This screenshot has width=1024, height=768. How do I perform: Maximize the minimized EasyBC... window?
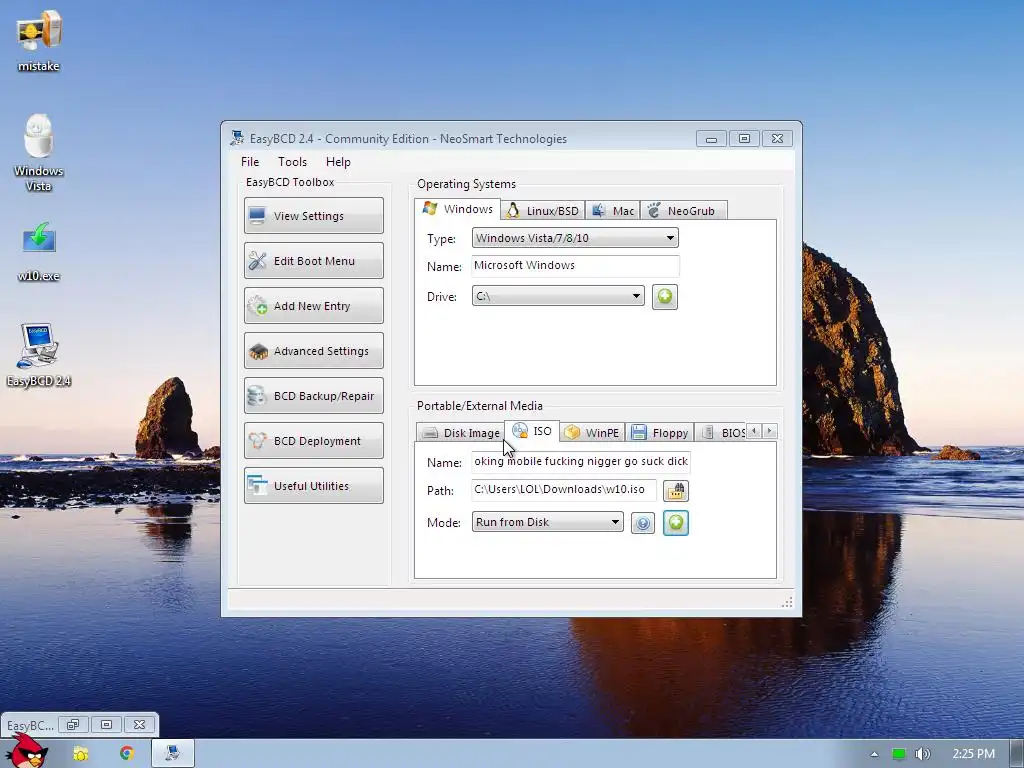[106, 724]
